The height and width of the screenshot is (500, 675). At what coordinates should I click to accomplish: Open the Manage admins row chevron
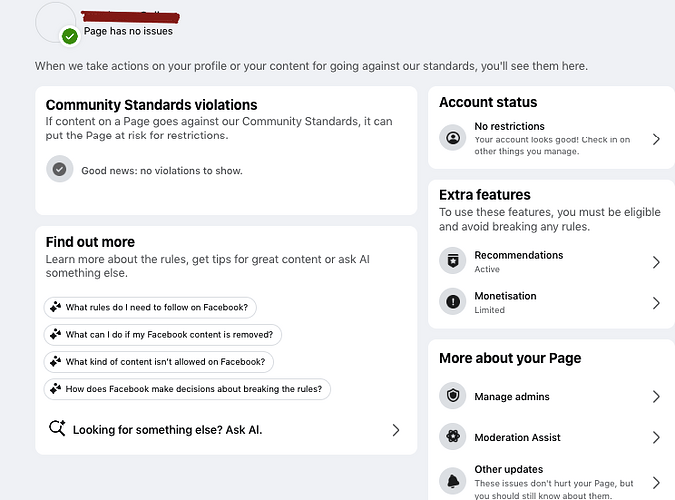coord(656,397)
